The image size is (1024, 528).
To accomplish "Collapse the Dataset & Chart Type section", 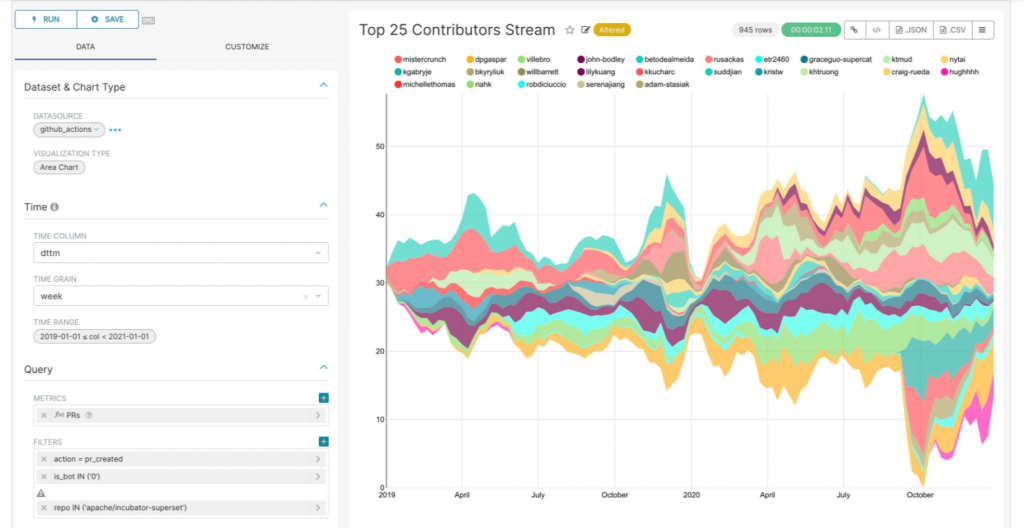I will (323, 86).
